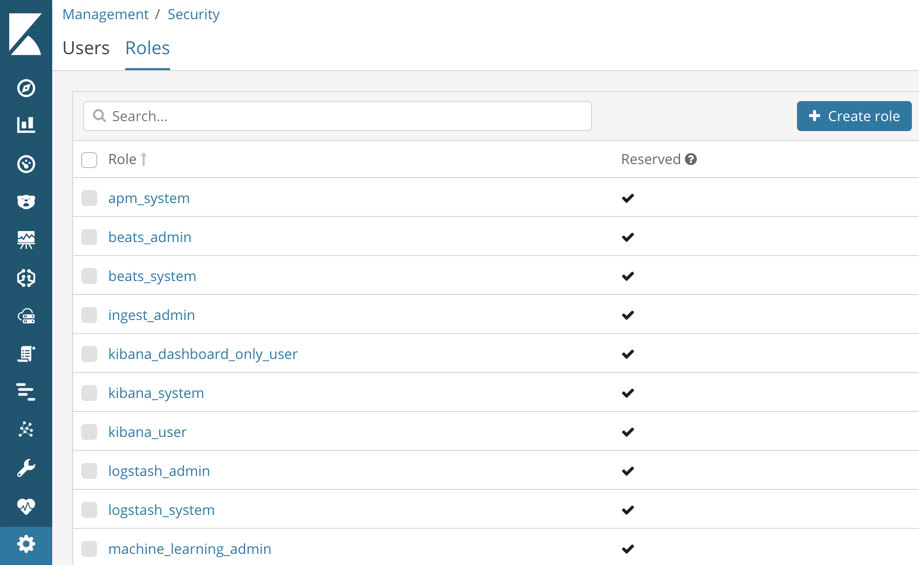
Task: Click the Management breadcrumb link
Action: [x=105, y=14]
